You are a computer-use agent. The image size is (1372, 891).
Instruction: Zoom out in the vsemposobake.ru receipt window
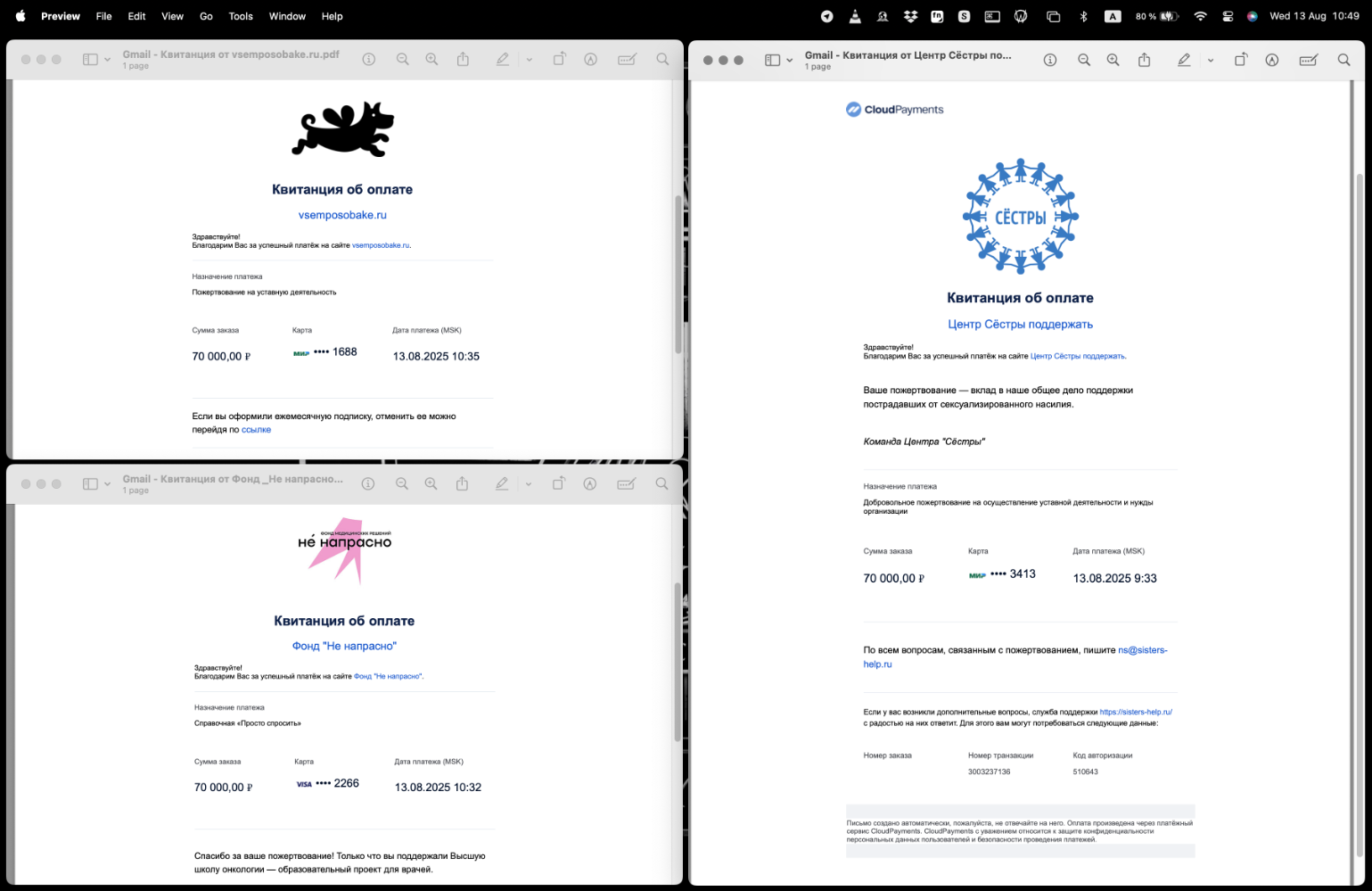(403, 60)
